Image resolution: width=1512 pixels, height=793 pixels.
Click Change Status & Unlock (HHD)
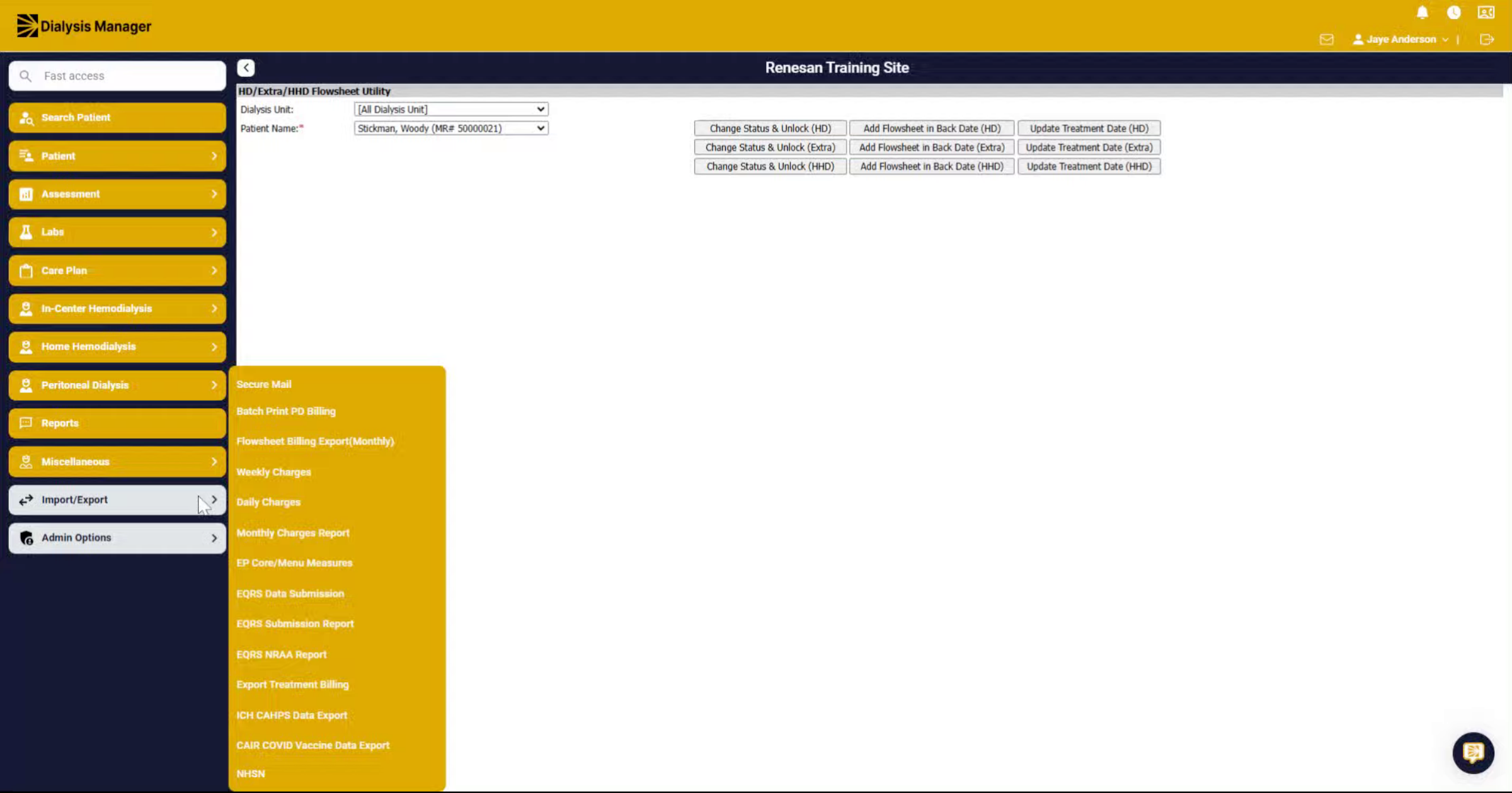tap(770, 166)
